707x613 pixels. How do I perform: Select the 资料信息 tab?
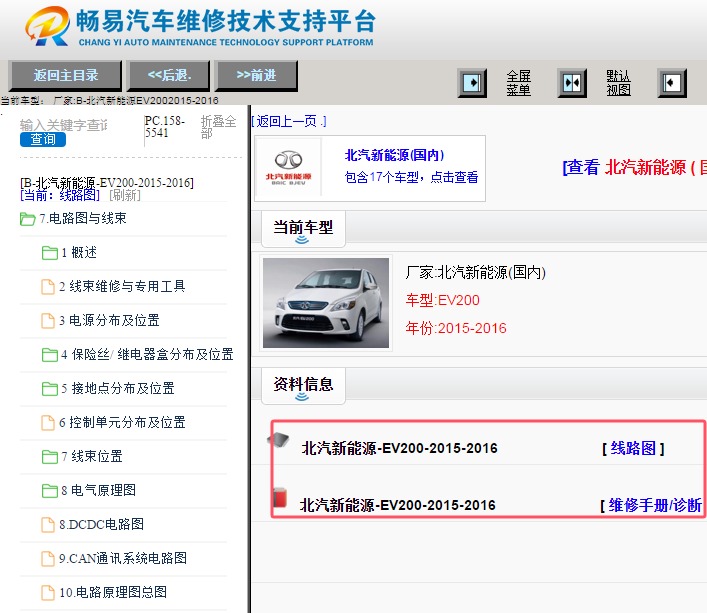click(303, 386)
